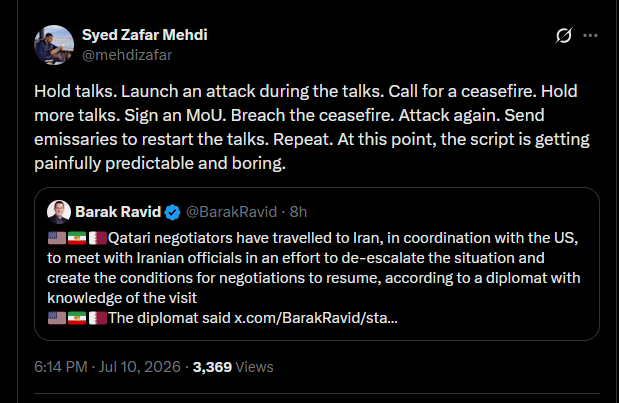Open the Grok explain icon on the post
619x403 pixels.
point(564,36)
